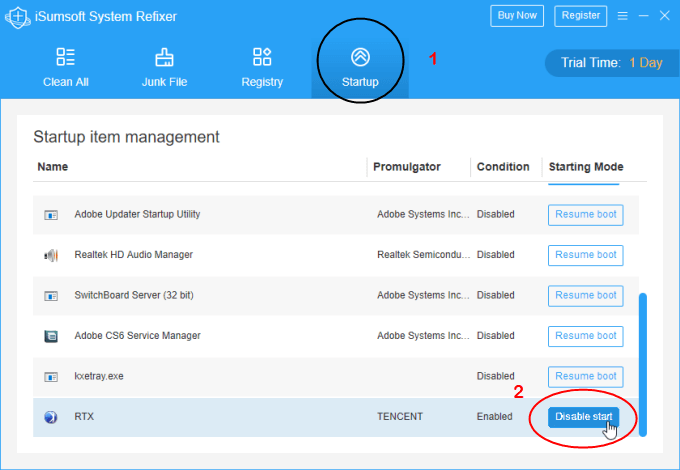Click the kxetray.exe row icon
680x470 pixels.
click(51, 377)
